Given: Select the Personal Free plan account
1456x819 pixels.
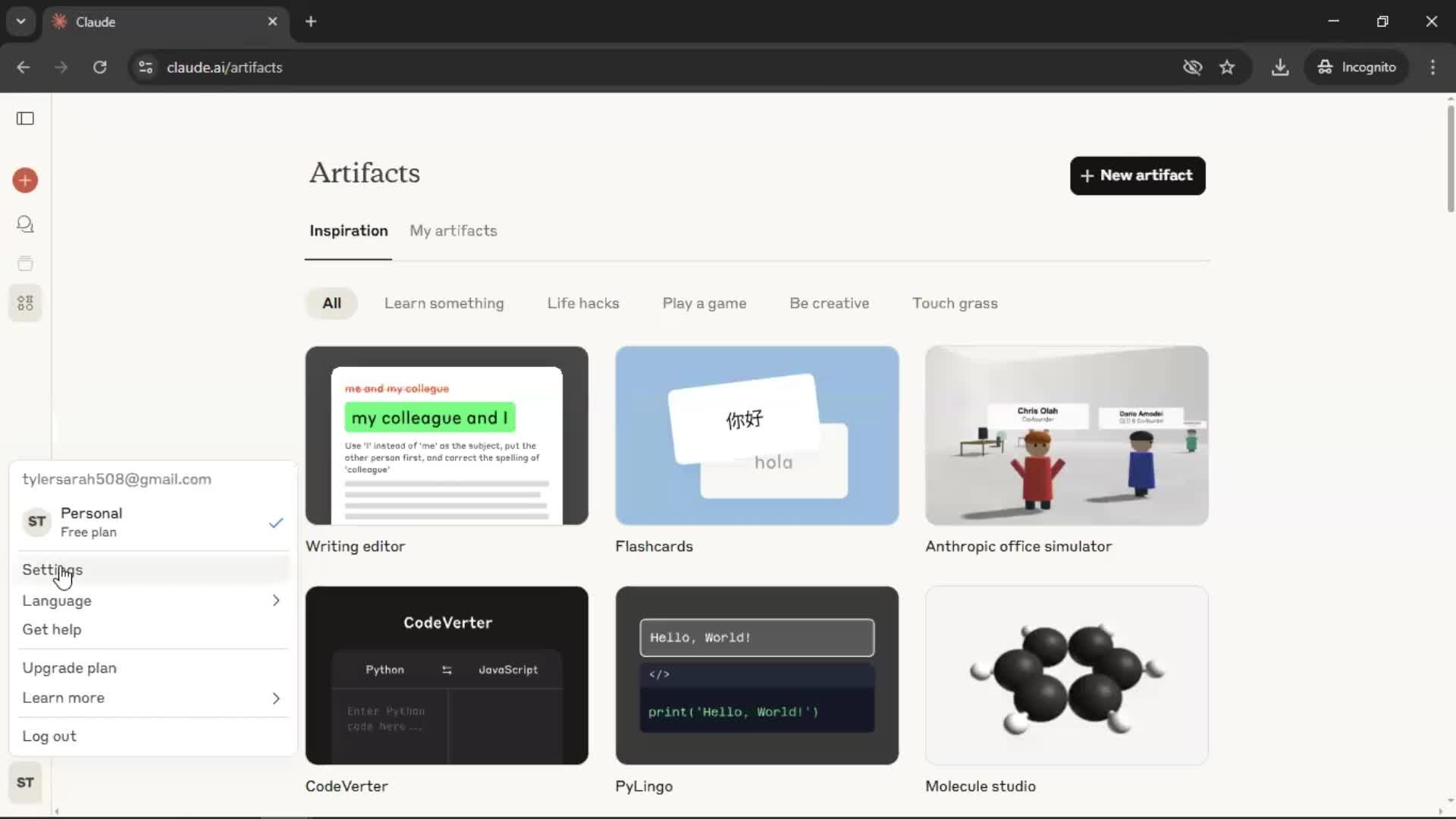Looking at the screenshot, I should coord(152,522).
